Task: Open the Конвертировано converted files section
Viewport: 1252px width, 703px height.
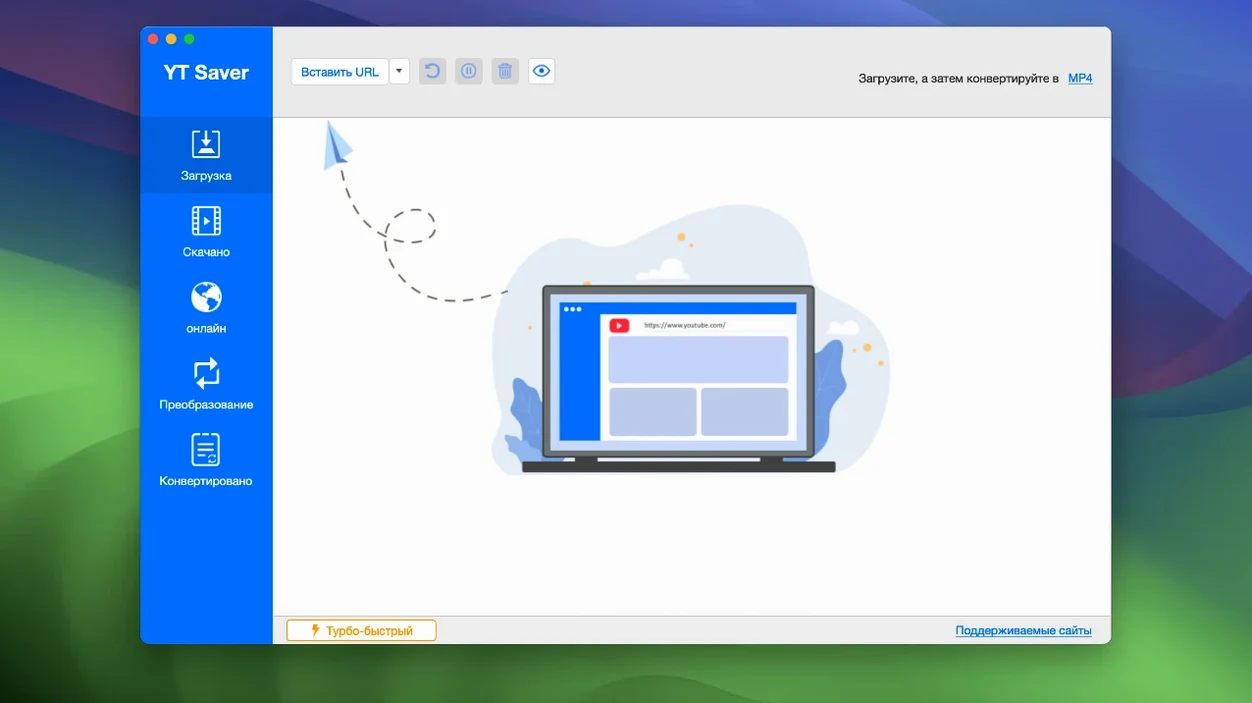Action: coord(206,460)
